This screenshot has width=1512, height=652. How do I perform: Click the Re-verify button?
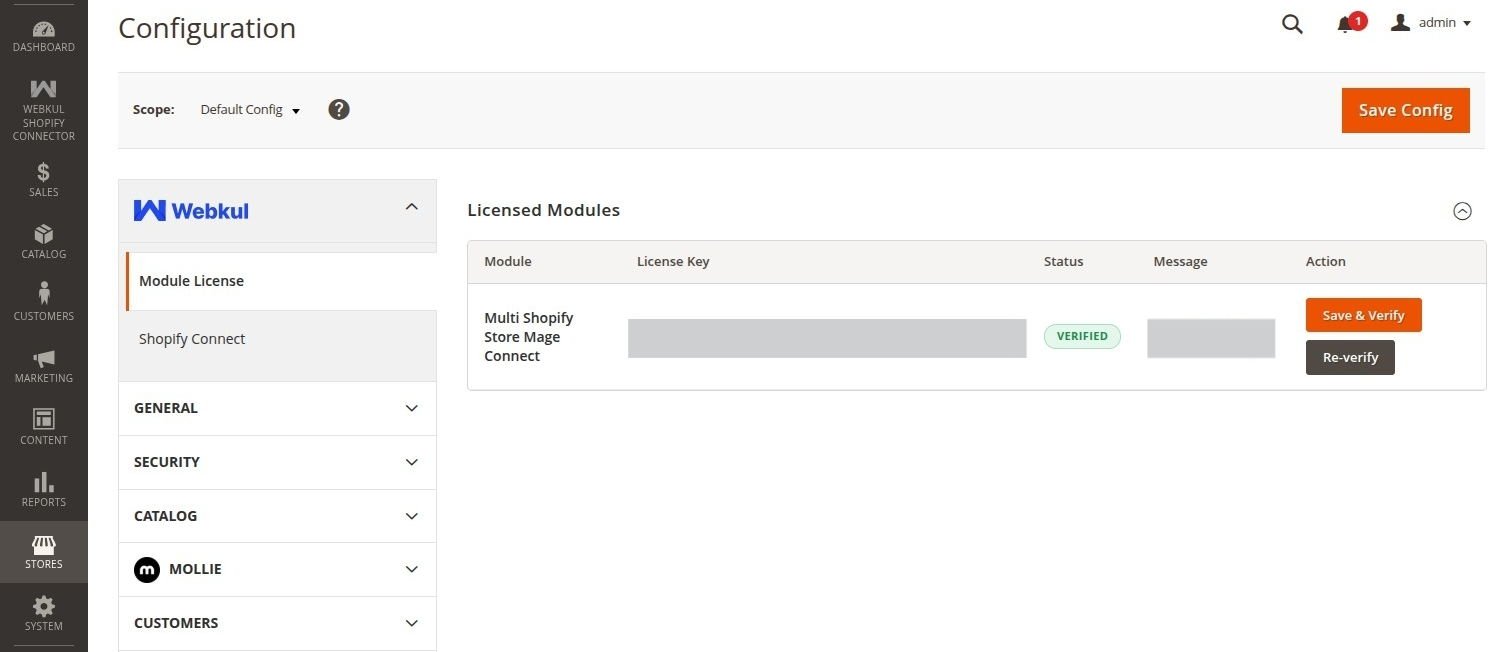click(1350, 358)
